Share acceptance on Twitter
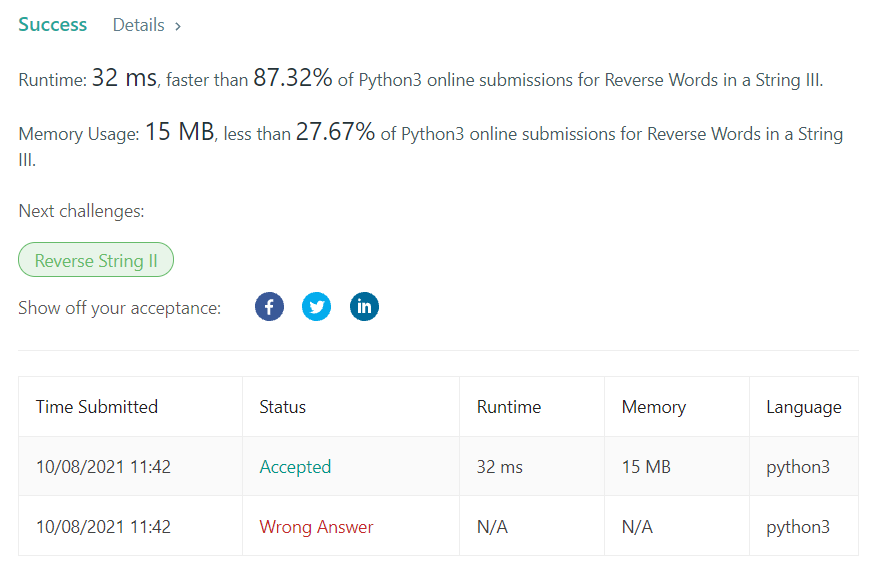The image size is (876, 569). coord(316,306)
